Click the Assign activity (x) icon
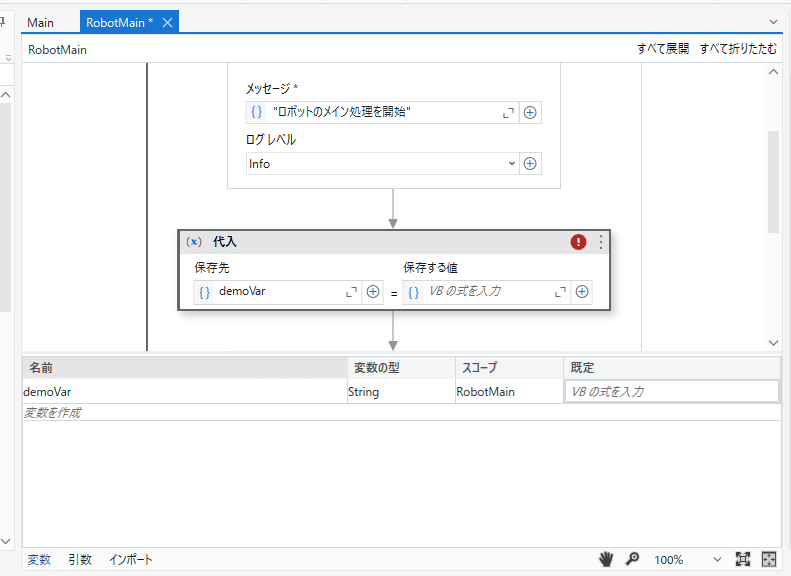 point(194,242)
